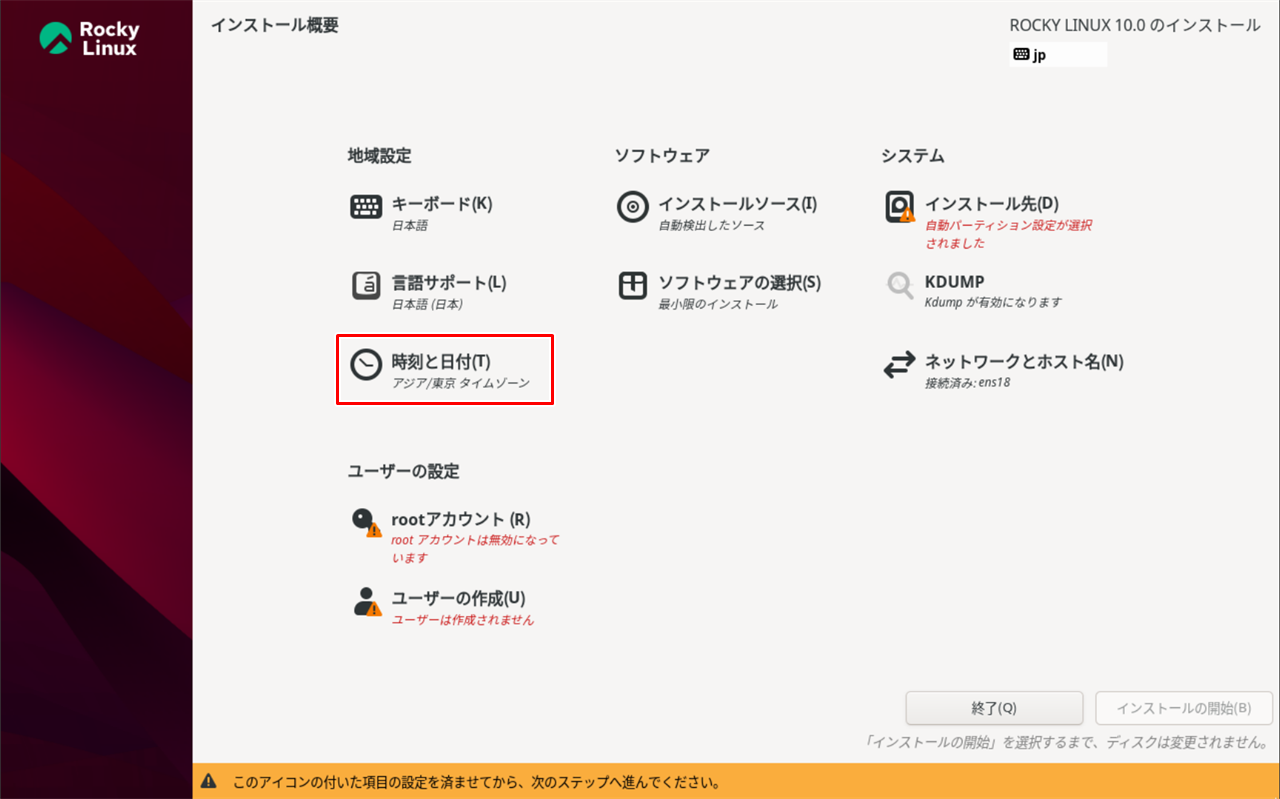Screen dimensions: 1280x799
Task: Click the Rocky Linux logo
Action: tap(90, 38)
